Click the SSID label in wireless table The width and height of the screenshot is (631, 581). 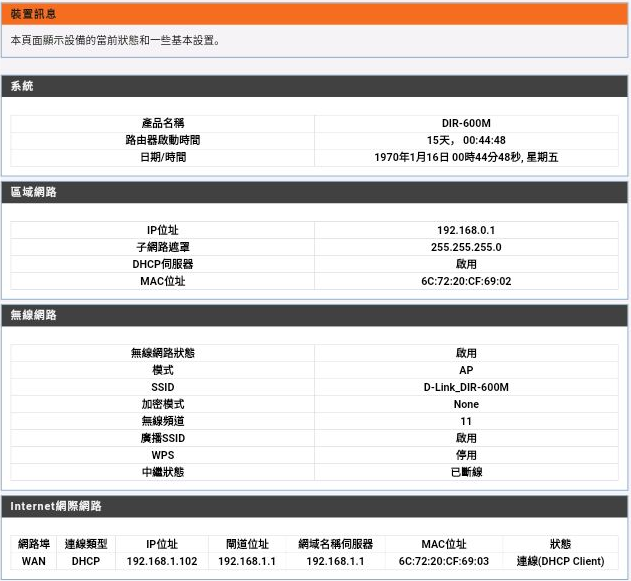coord(163,387)
